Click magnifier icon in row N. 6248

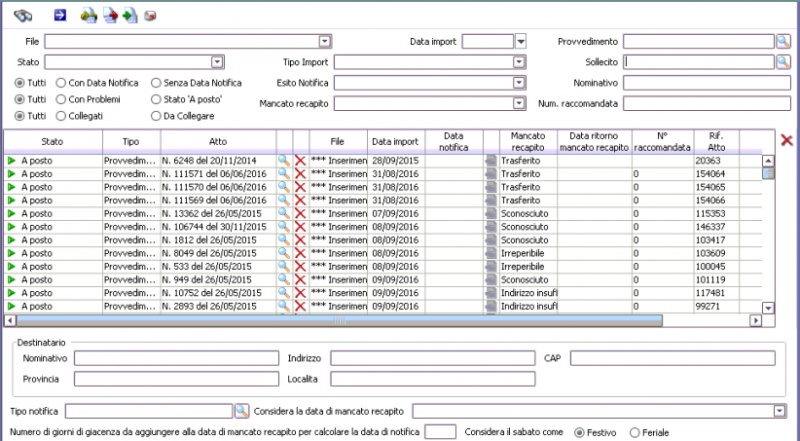point(284,160)
